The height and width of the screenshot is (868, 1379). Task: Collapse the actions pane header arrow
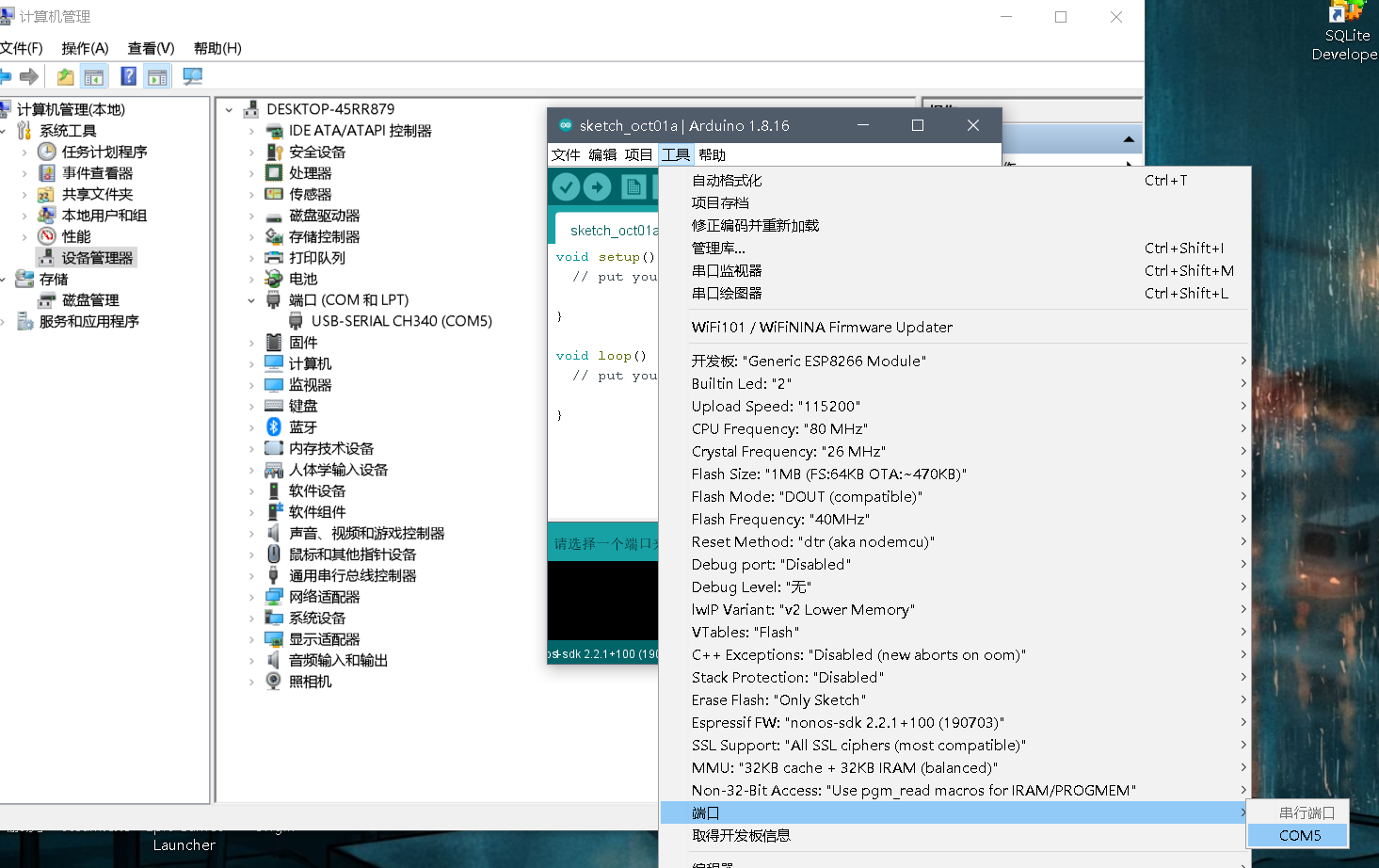1129,139
